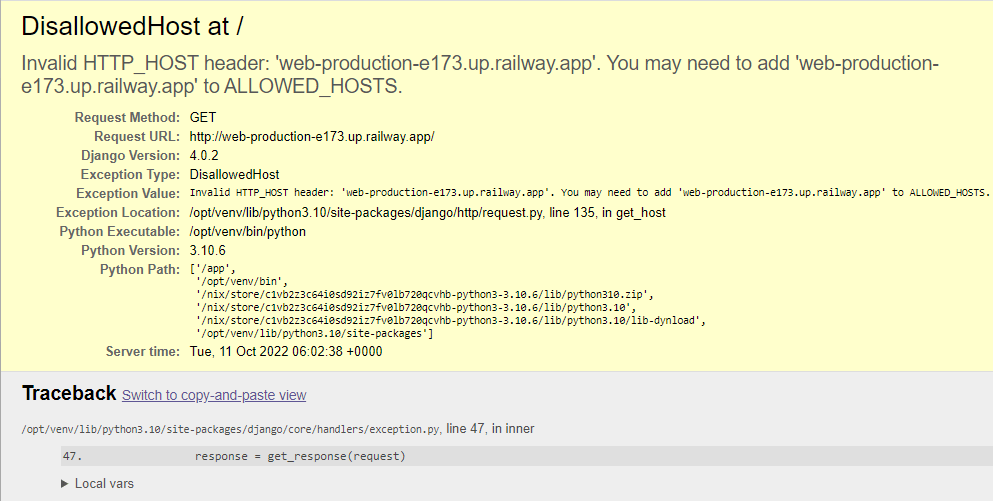Image resolution: width=993 pixels, height=501 pixels.
Task: Click the Traceback section heading
Action: pos(69,393)
